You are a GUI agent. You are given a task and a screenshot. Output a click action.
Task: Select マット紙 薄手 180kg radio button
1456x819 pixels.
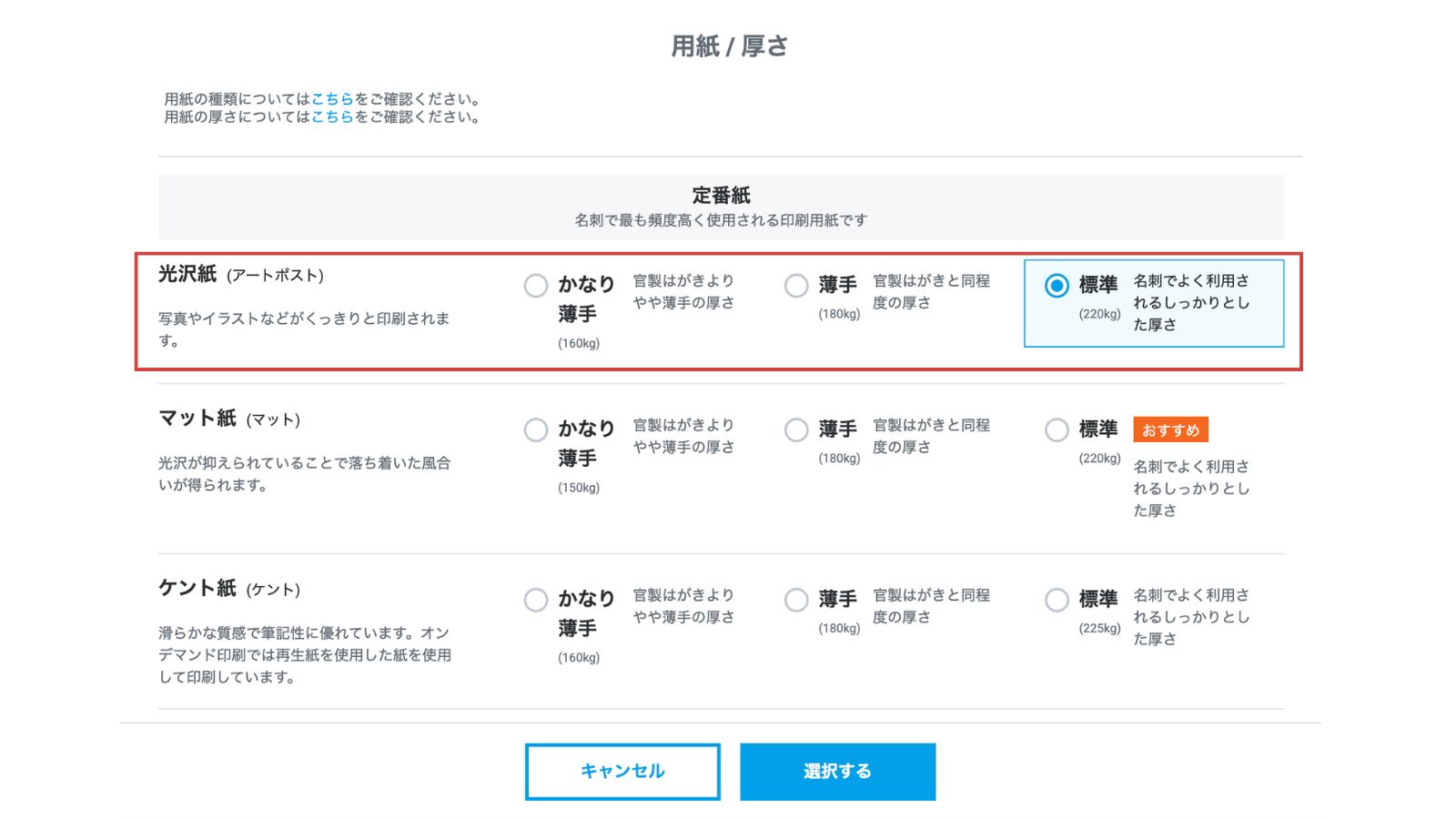coord(796,430)
